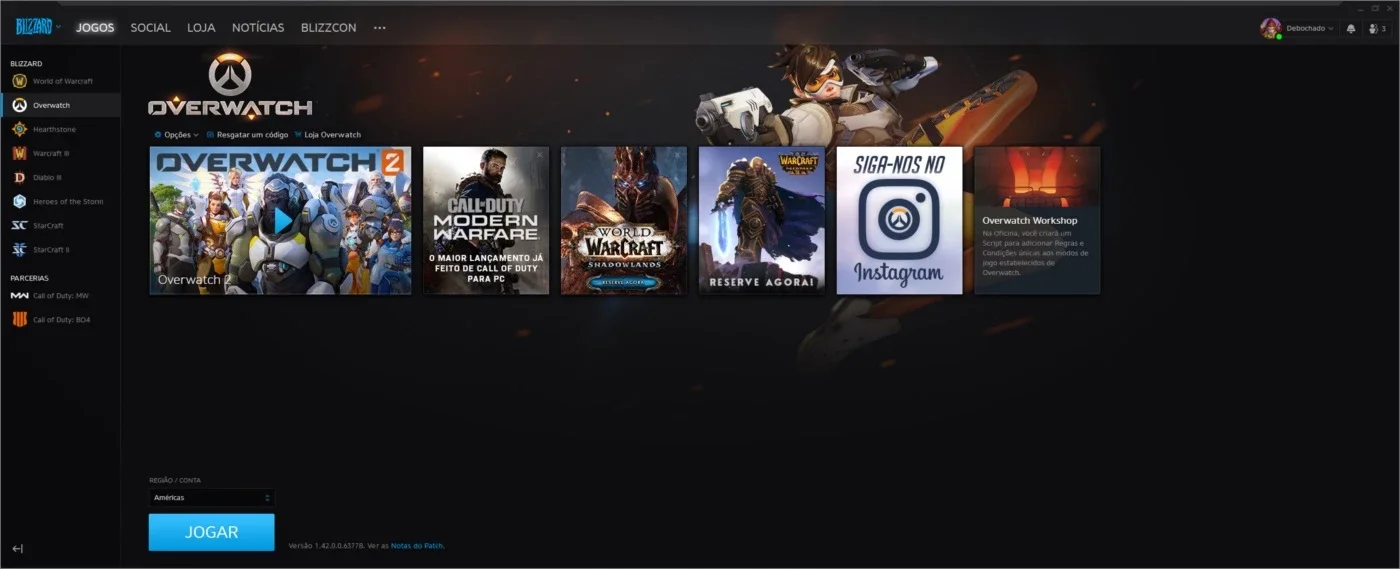This screenshot has width=1400, height=569.
Task: Switch to the JOGOS tab
Action: point(95,28)
